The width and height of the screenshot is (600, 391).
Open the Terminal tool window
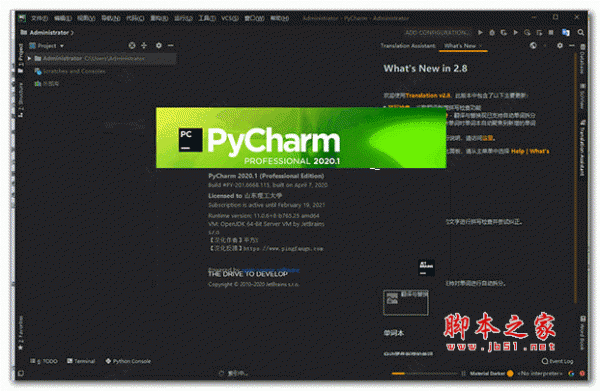pos(81,361)
